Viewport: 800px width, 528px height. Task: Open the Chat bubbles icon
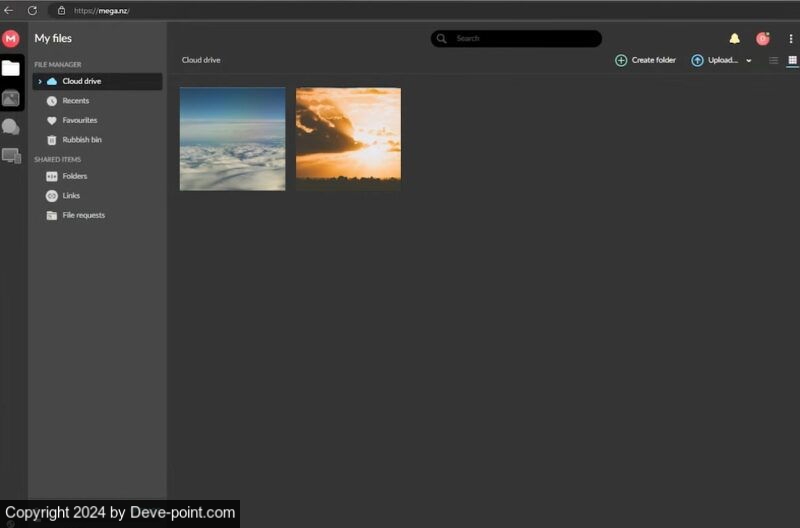[x=11, y=127]
